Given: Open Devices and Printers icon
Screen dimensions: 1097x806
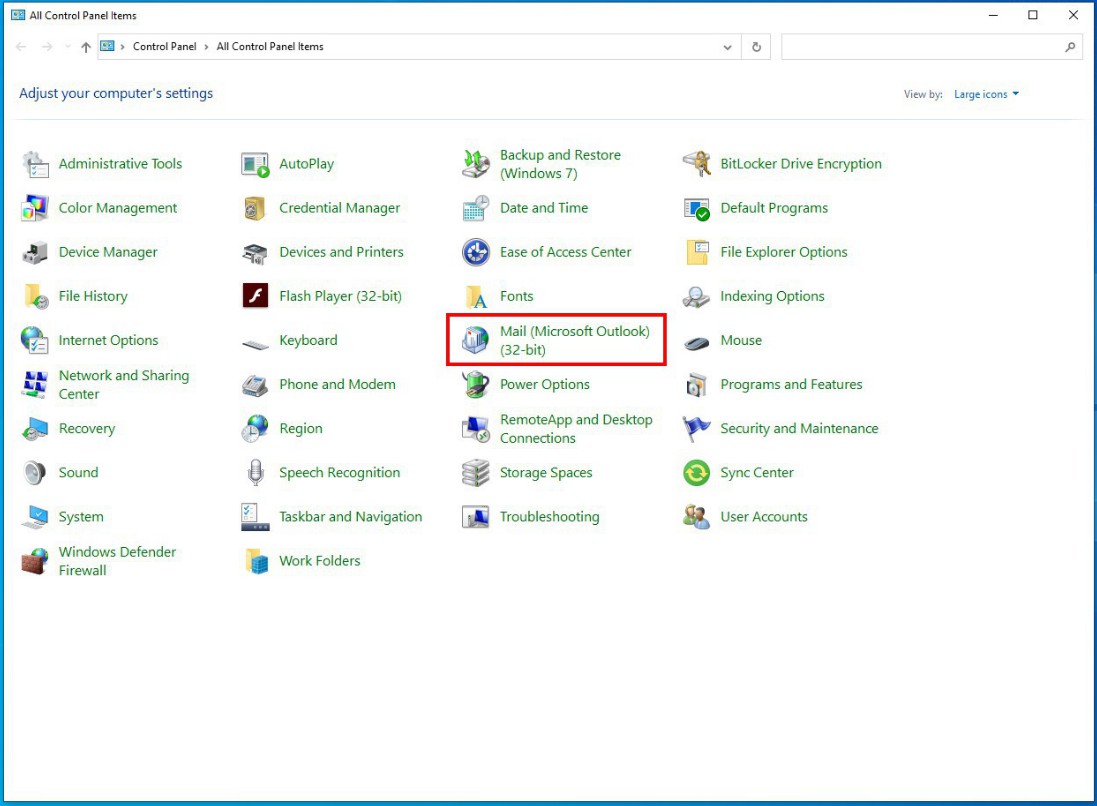Looking at the screenshot, I should (x=255, y=253).
